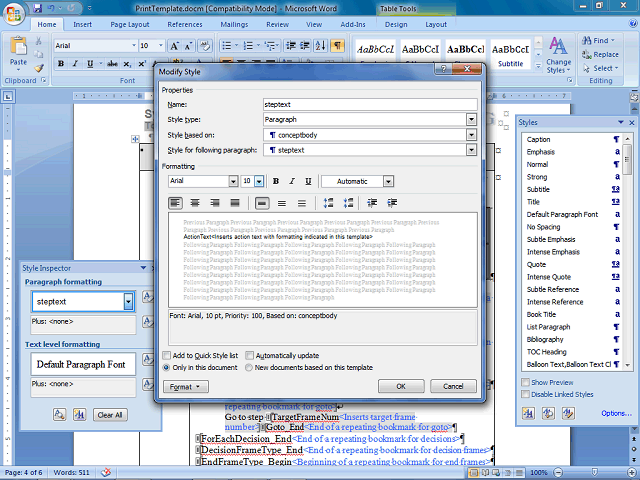Screen dimensions: 640x480
Task: Click Italic in Modify Style dialog
Action: (292, 181)
